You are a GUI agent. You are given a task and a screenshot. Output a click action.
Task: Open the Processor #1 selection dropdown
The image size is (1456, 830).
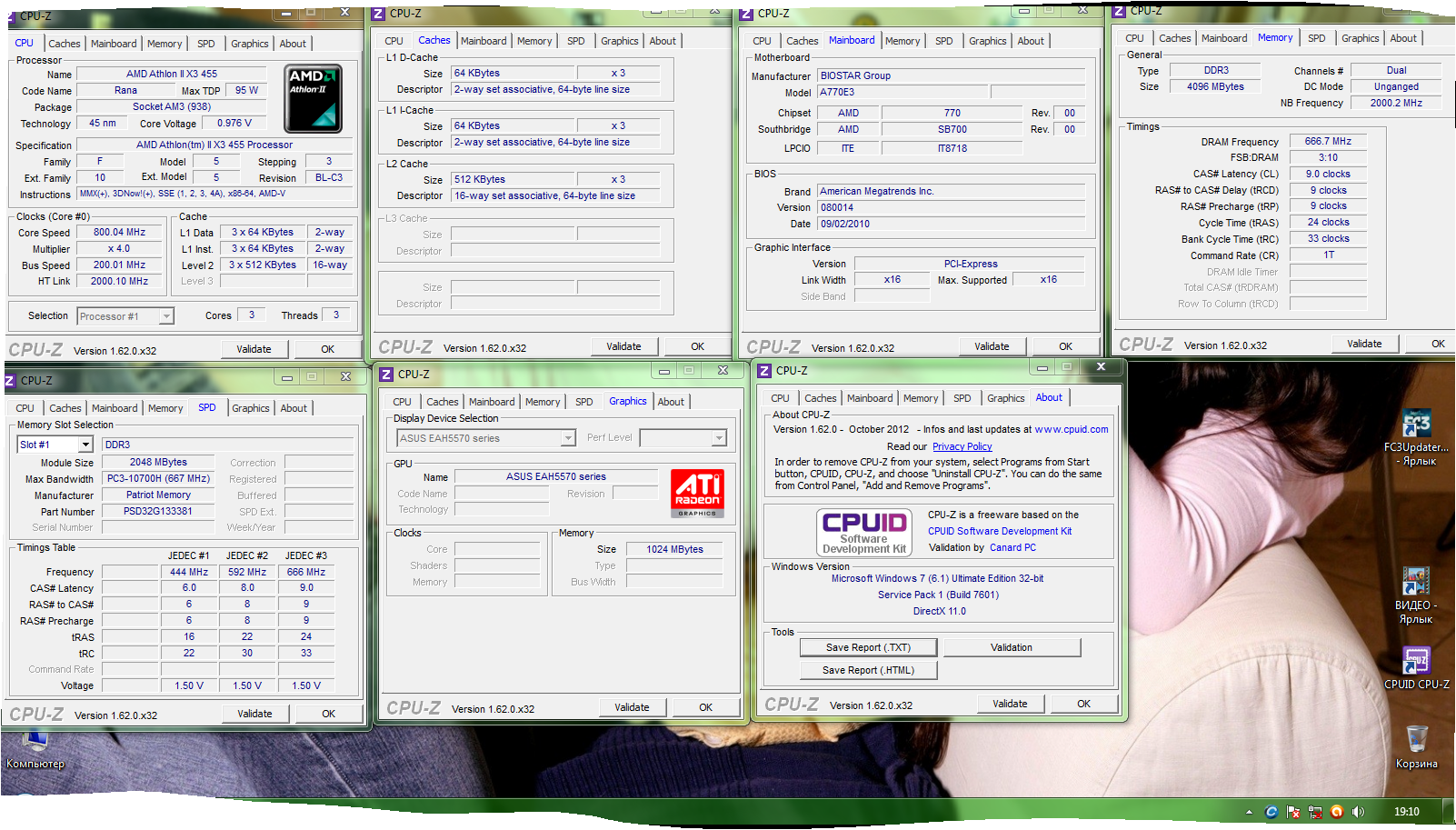tap(166, 316)
